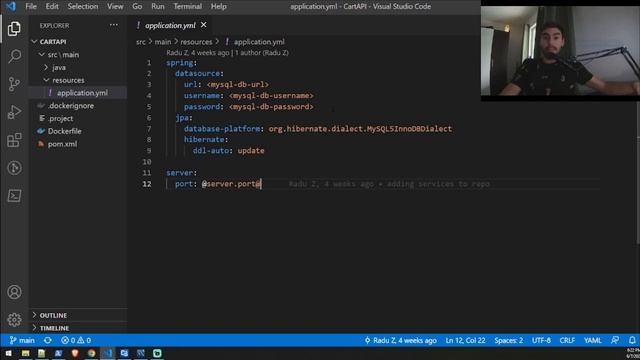Open the Git graph icon in the activity bar
The width and height of the screenshot is (640, 360).
point(14,168)
